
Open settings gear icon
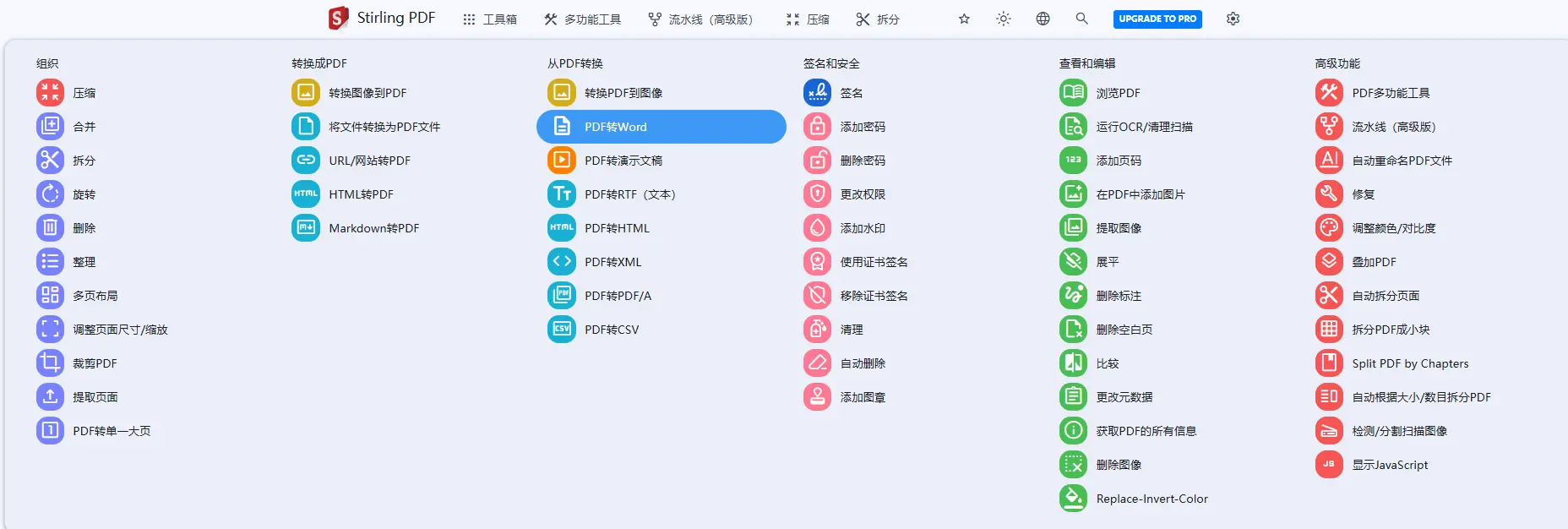coord(1233,19)
